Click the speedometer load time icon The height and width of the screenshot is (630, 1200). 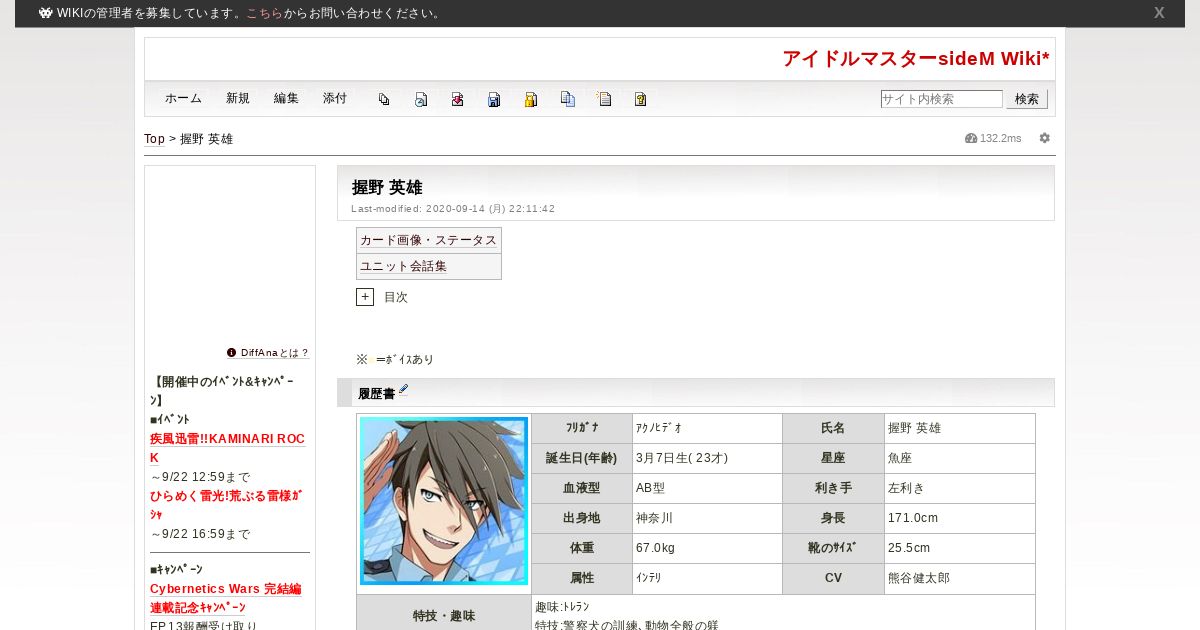(970, 138)
